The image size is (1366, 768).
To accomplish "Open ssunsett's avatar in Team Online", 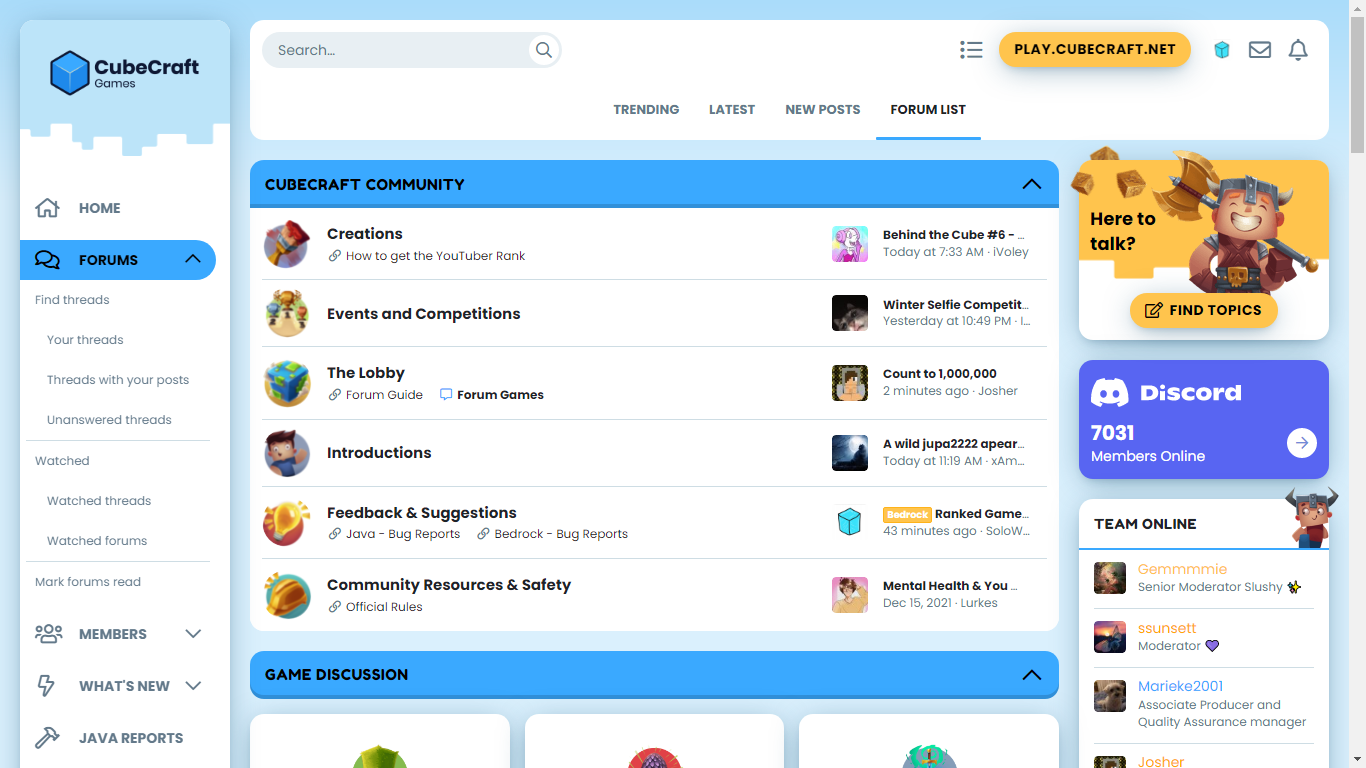I will (x=1110, y=637).
